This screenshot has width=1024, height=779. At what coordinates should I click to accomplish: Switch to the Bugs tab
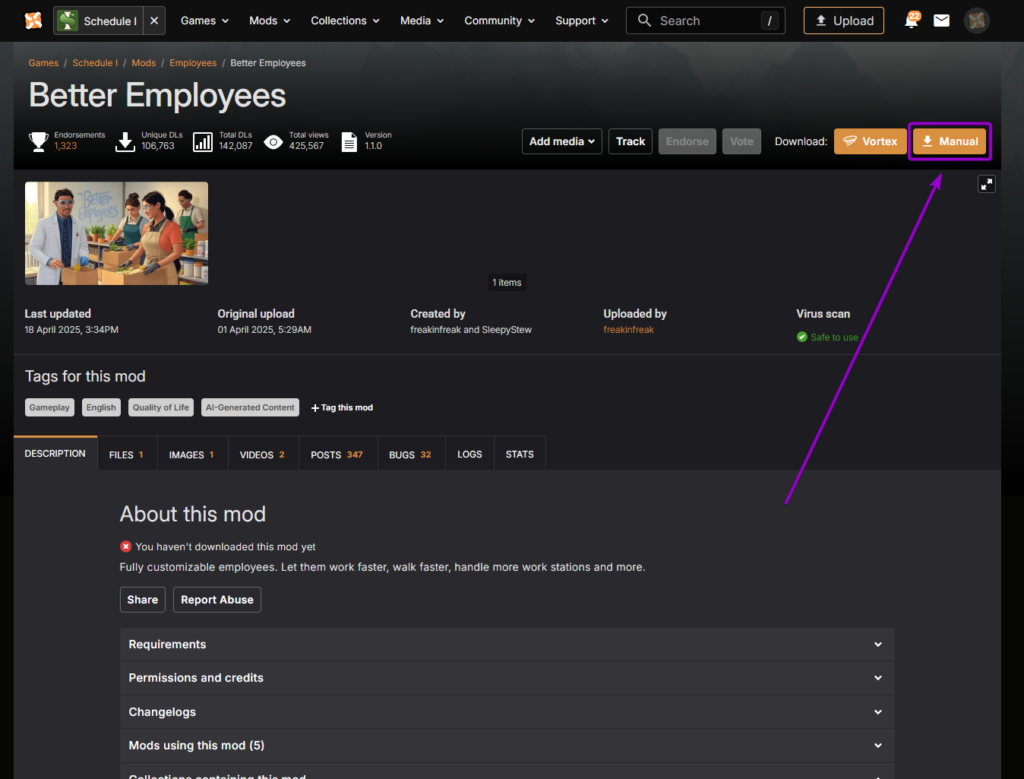pos(411,454)
